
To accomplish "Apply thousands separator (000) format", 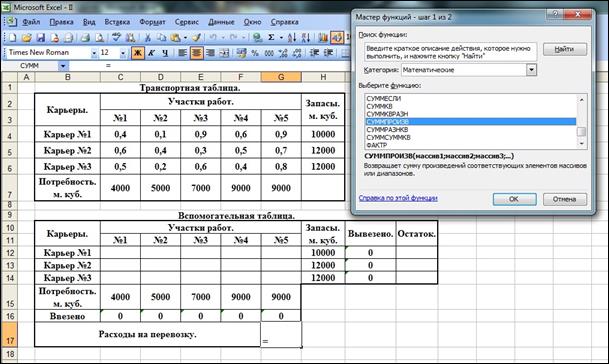I will click(269, 52).
